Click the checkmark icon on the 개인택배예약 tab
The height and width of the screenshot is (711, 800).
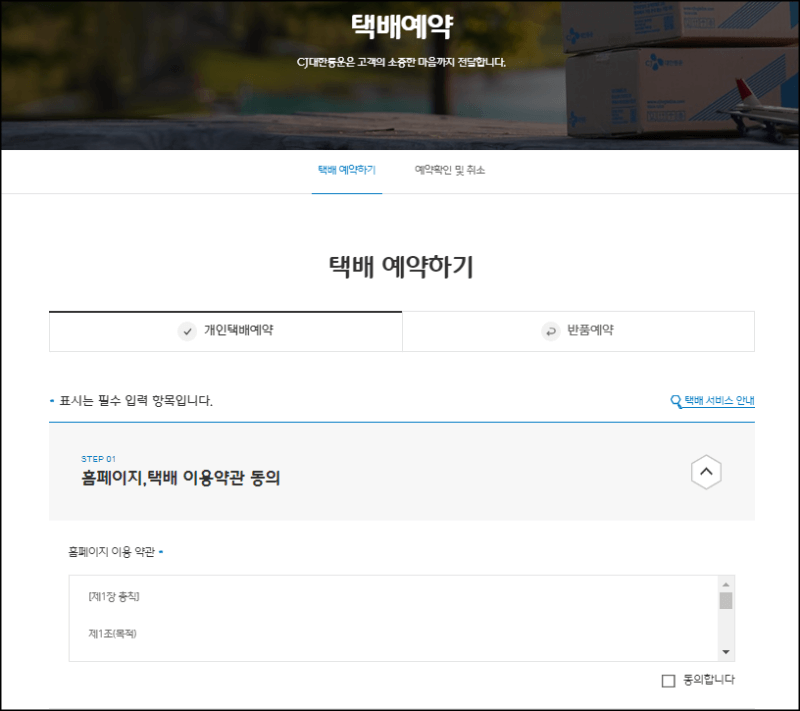point(186,330)
